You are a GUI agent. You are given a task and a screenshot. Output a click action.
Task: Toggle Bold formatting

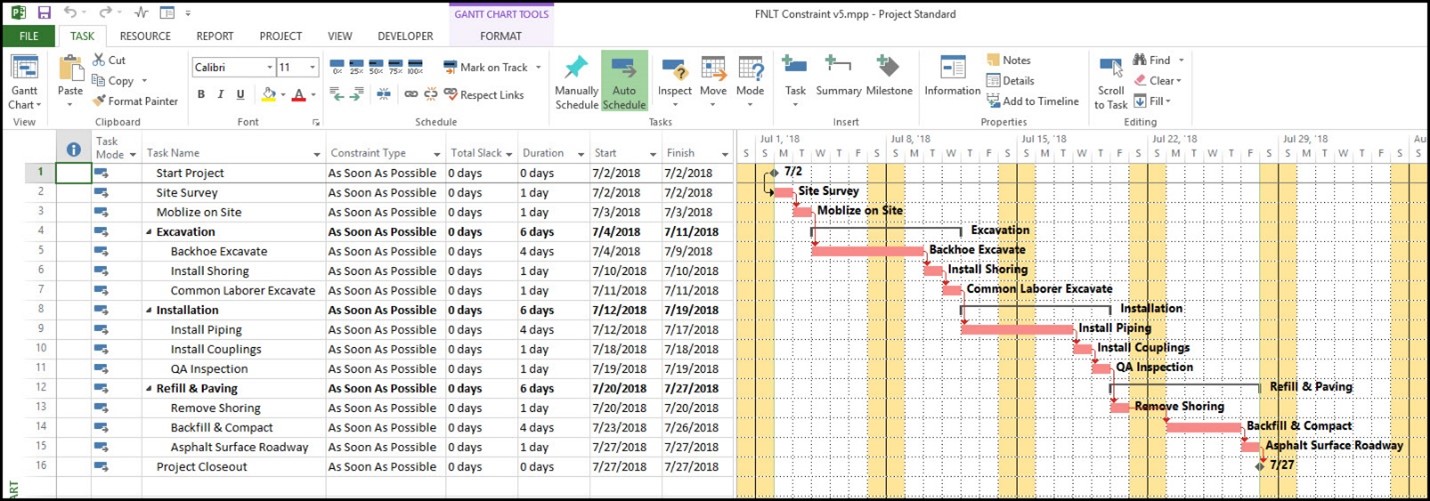(201, 94)
